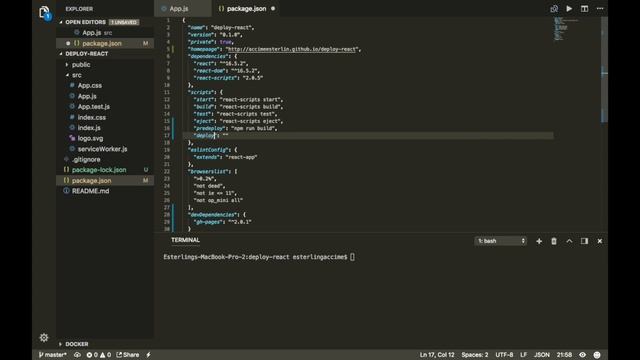Switch to the package.json editor tab

pos(246,9)
